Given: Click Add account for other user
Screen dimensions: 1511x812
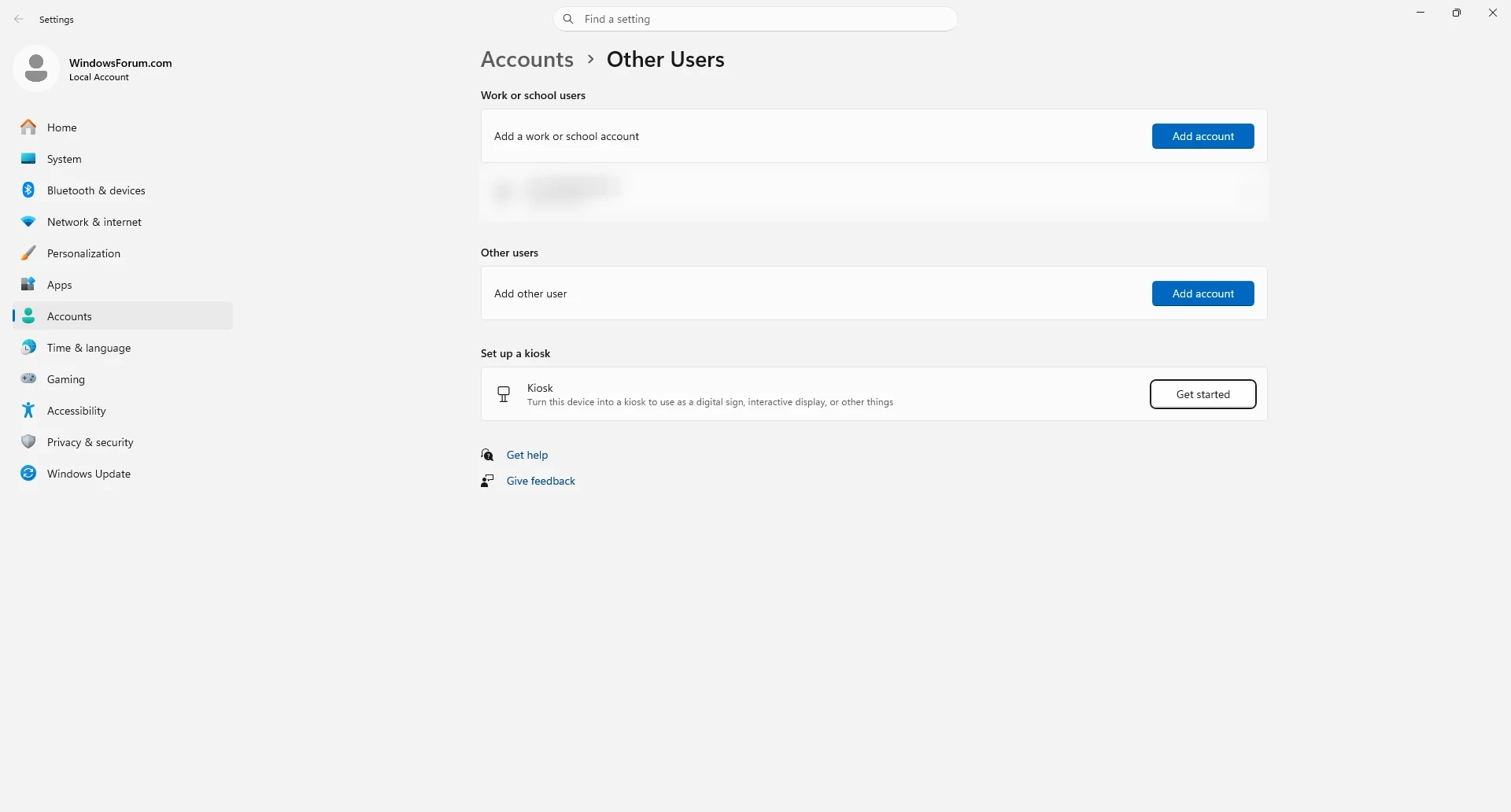Looking at the screenshot, I should [x=1203, y=293].
